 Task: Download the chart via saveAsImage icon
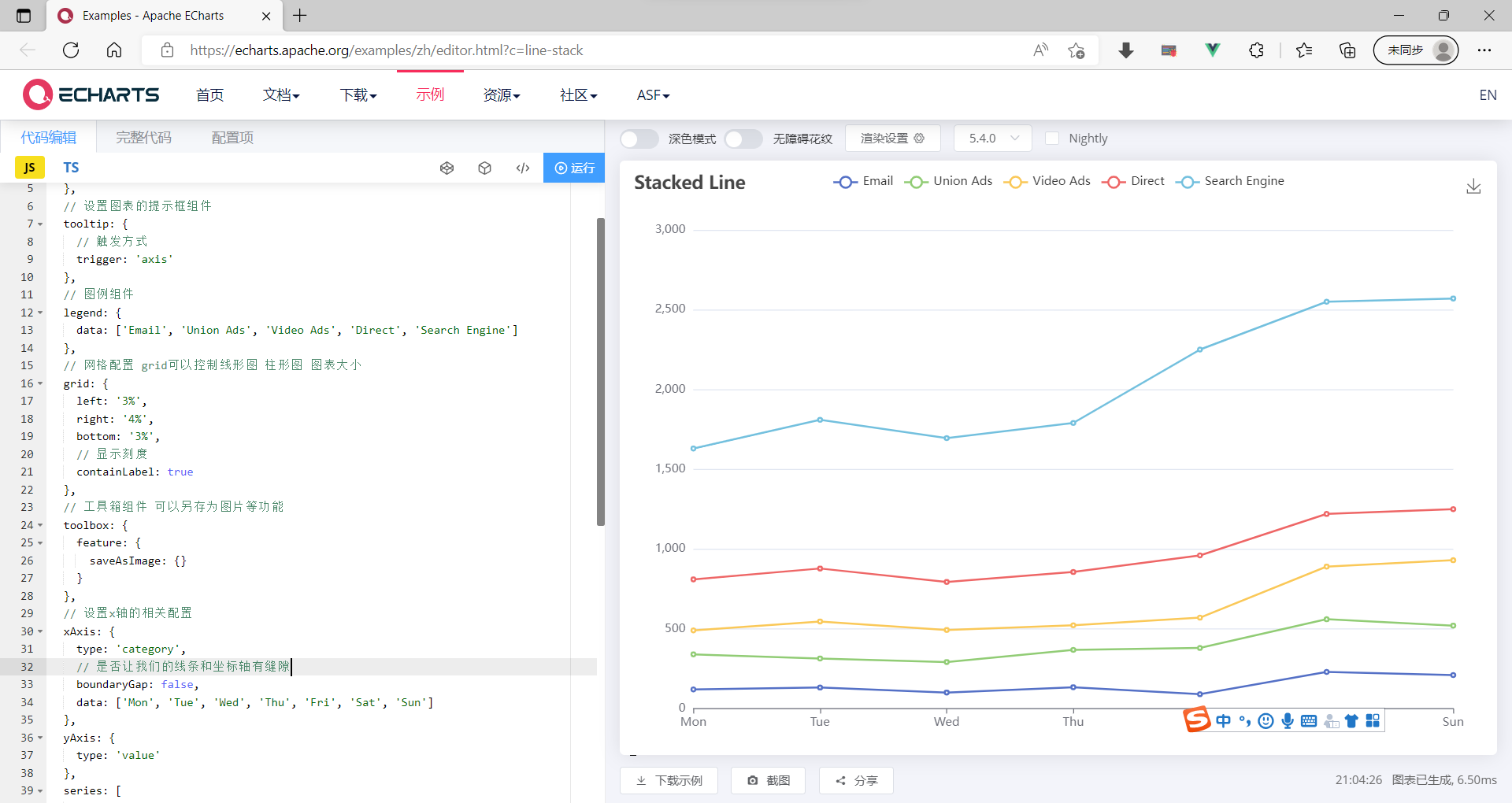click(x=1473, y=187)
